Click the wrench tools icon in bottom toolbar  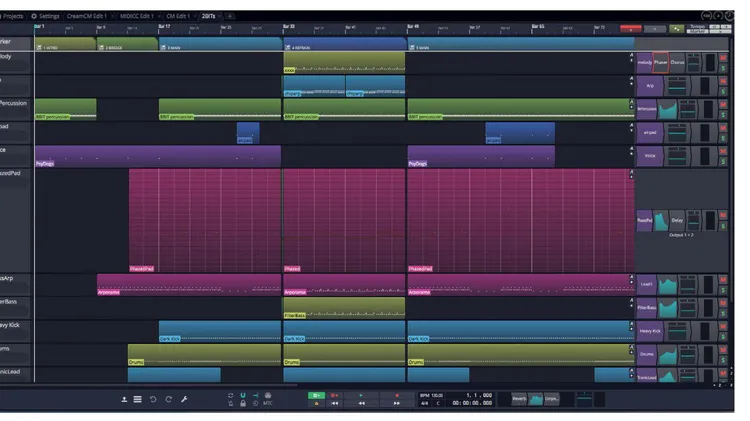point(183,399)
